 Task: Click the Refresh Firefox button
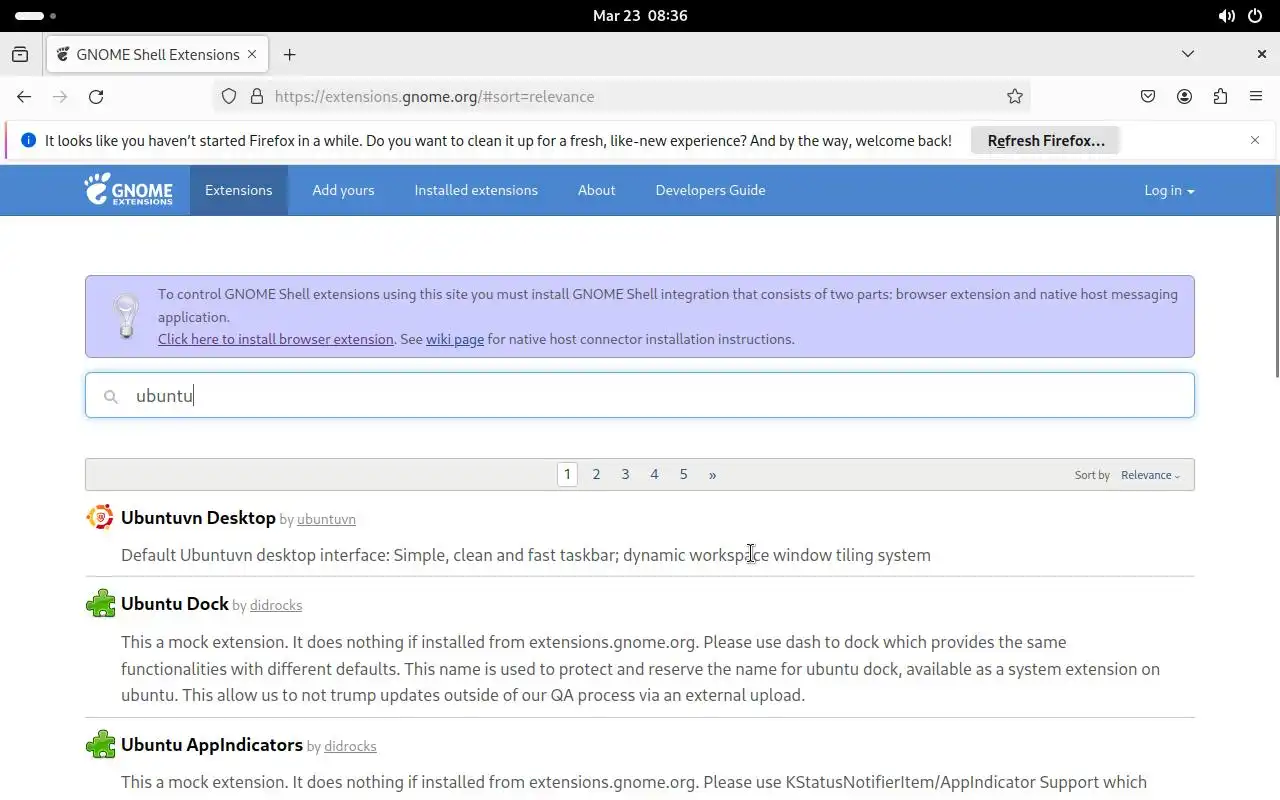click(x=1045, y=140)
